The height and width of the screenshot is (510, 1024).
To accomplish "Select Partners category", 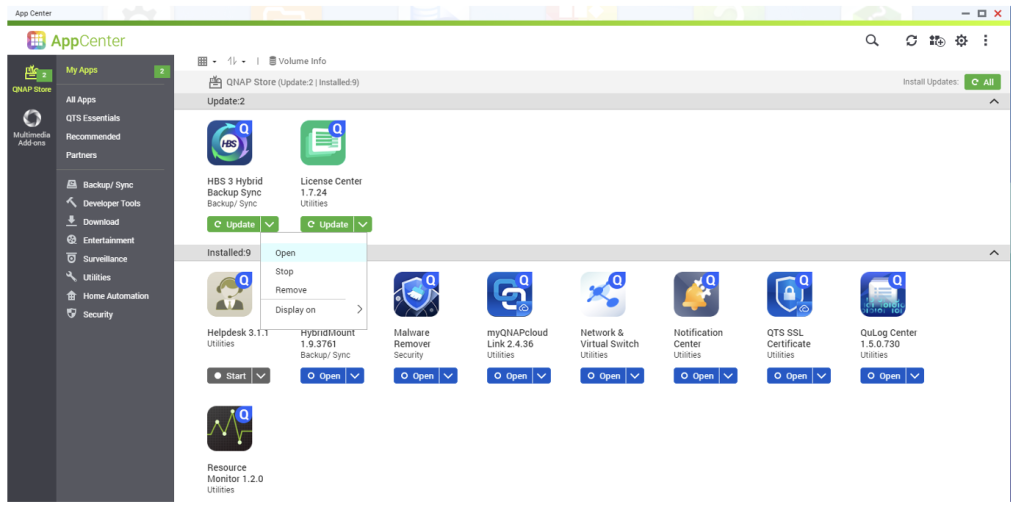I will tap(81, 155).
